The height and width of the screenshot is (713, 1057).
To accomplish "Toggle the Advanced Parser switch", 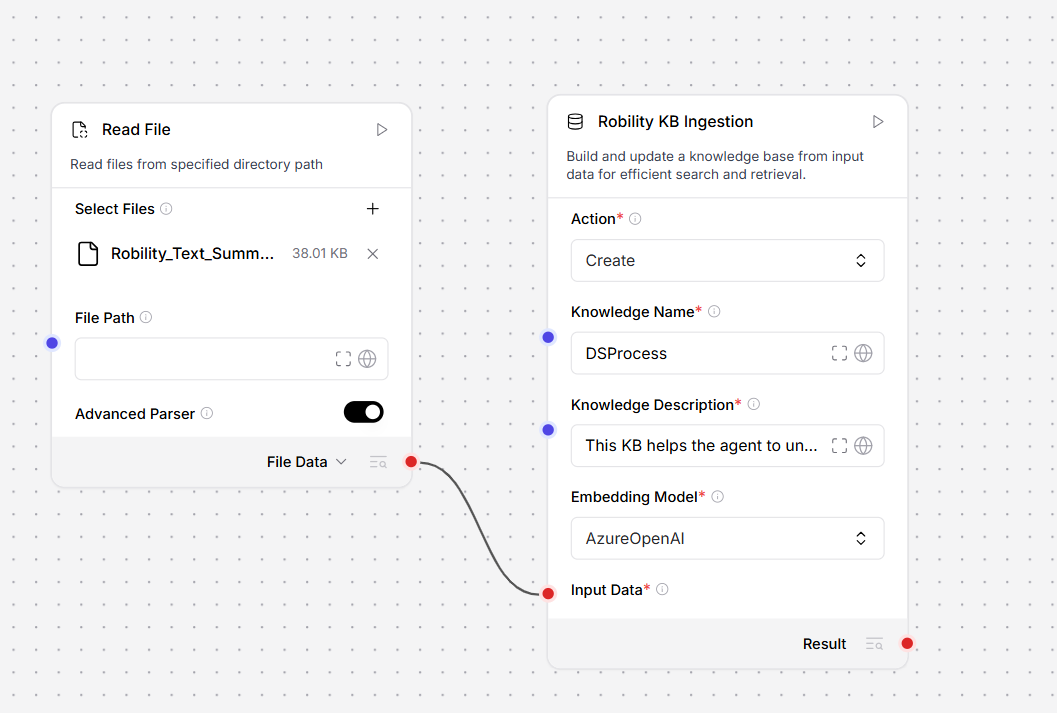I will click(363, 412).
